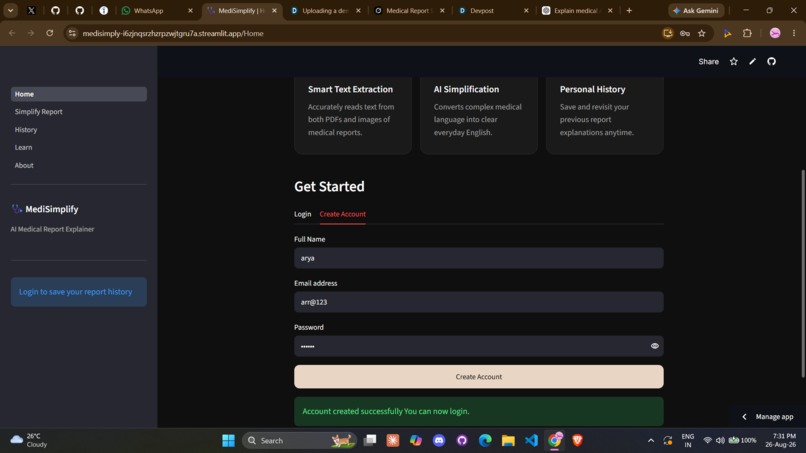Open the password manager key icon
The height and width of the screenshot is (453, 806).
pos(685,33)
